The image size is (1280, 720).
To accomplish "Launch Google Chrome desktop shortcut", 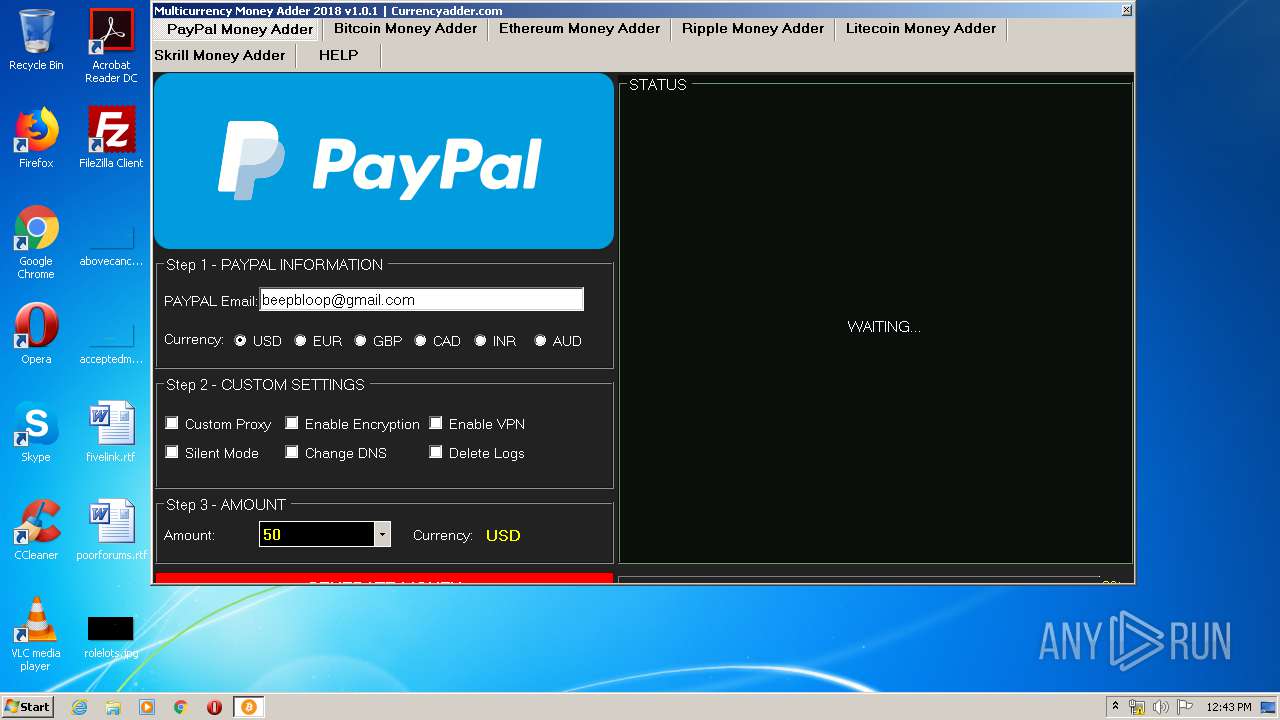I will pyautogui.click(x=36, y=242).
